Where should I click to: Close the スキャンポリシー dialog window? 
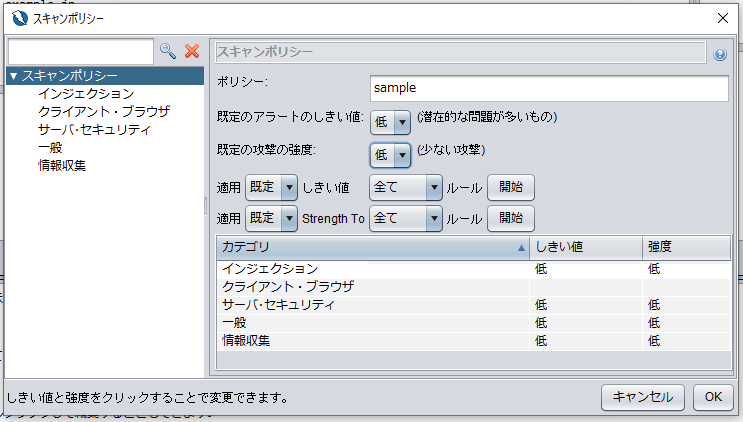(723, 18)
